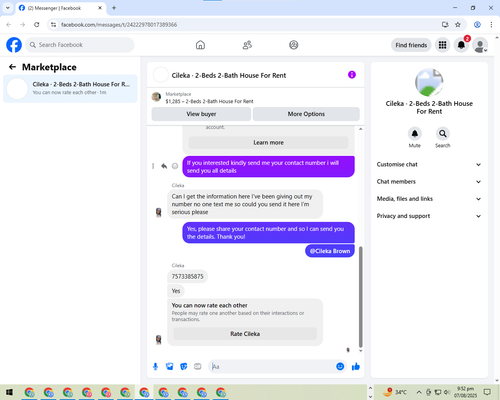Screen dimensions: 500x400
Task: Click Rate Cileka button
Action: (245, 334)
